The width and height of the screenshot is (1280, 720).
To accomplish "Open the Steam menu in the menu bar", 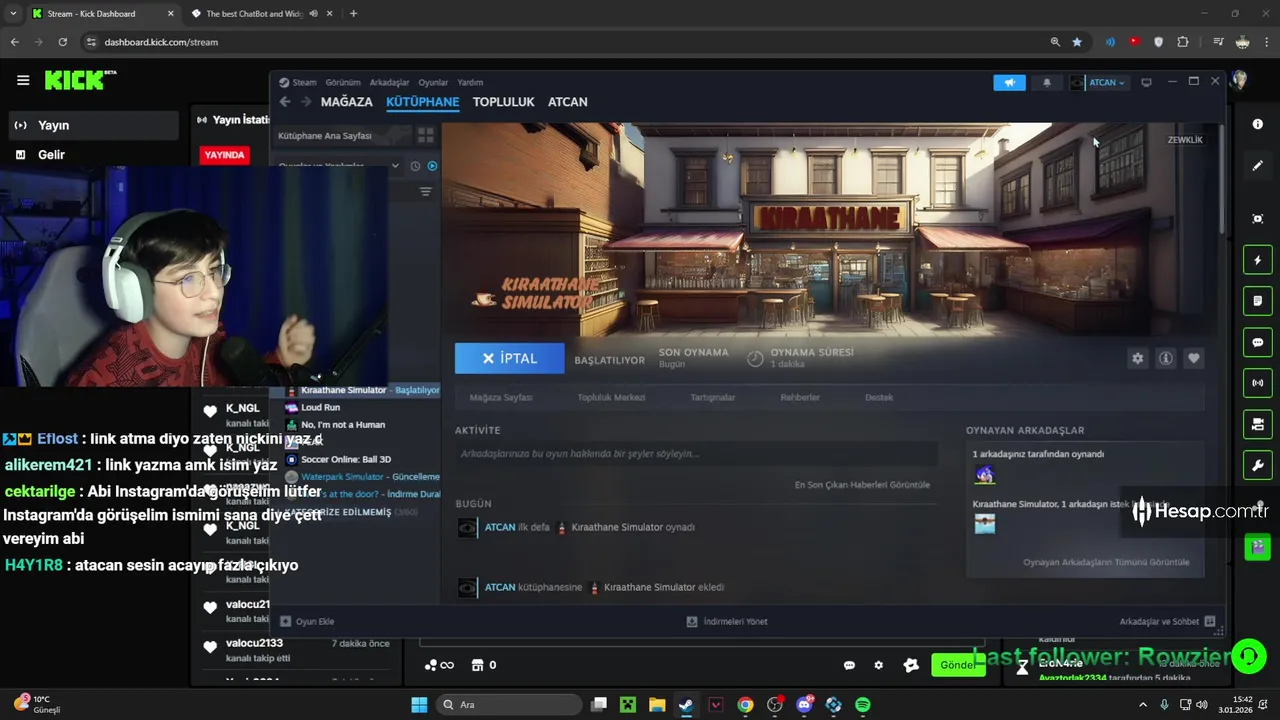I will pos(297,82).
